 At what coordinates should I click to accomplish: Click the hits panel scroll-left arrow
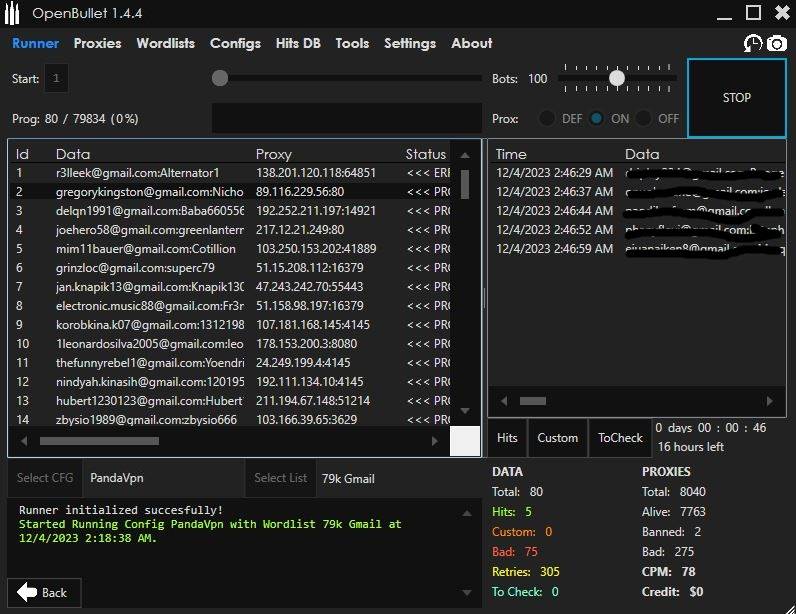click(504, 401)
